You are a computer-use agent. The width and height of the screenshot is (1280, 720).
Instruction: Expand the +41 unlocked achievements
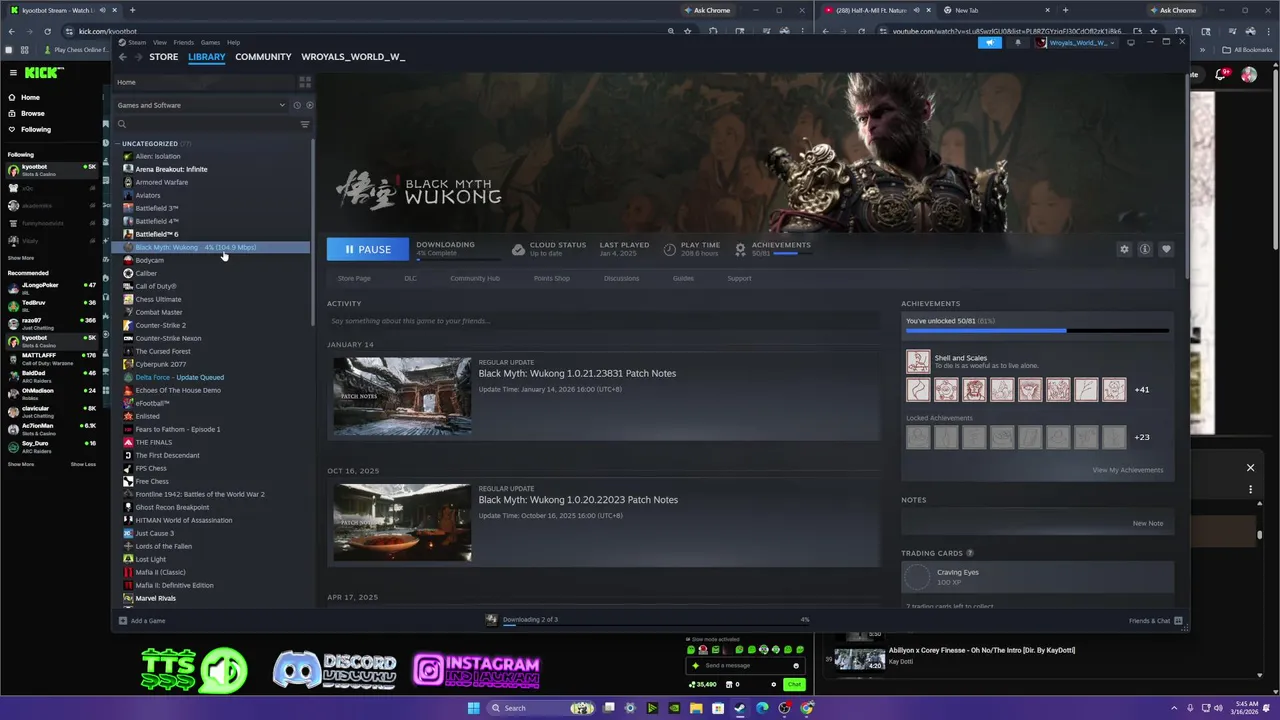tap(1141, 390)
